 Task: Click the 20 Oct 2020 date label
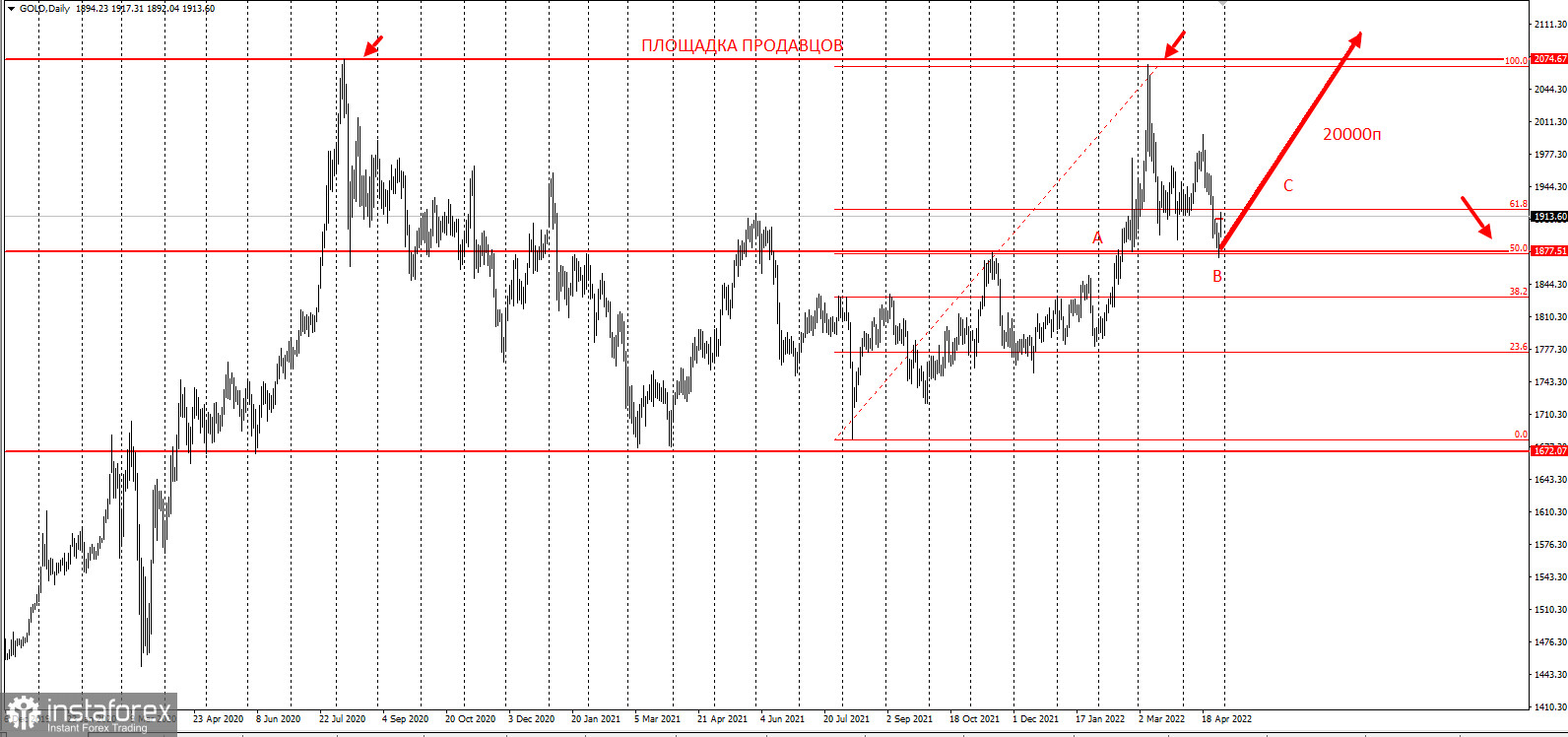[x=470, y=719]
